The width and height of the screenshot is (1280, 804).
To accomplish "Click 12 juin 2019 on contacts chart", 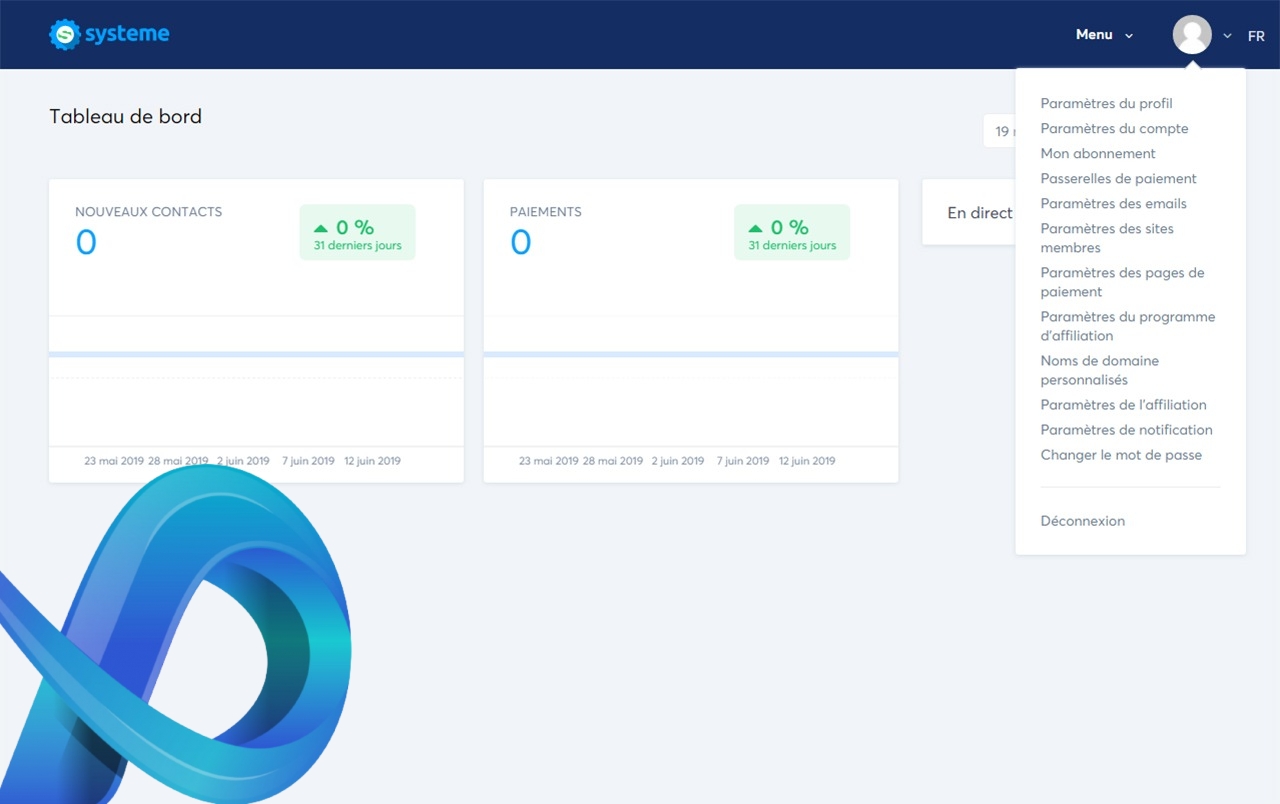I will [372, 461].
